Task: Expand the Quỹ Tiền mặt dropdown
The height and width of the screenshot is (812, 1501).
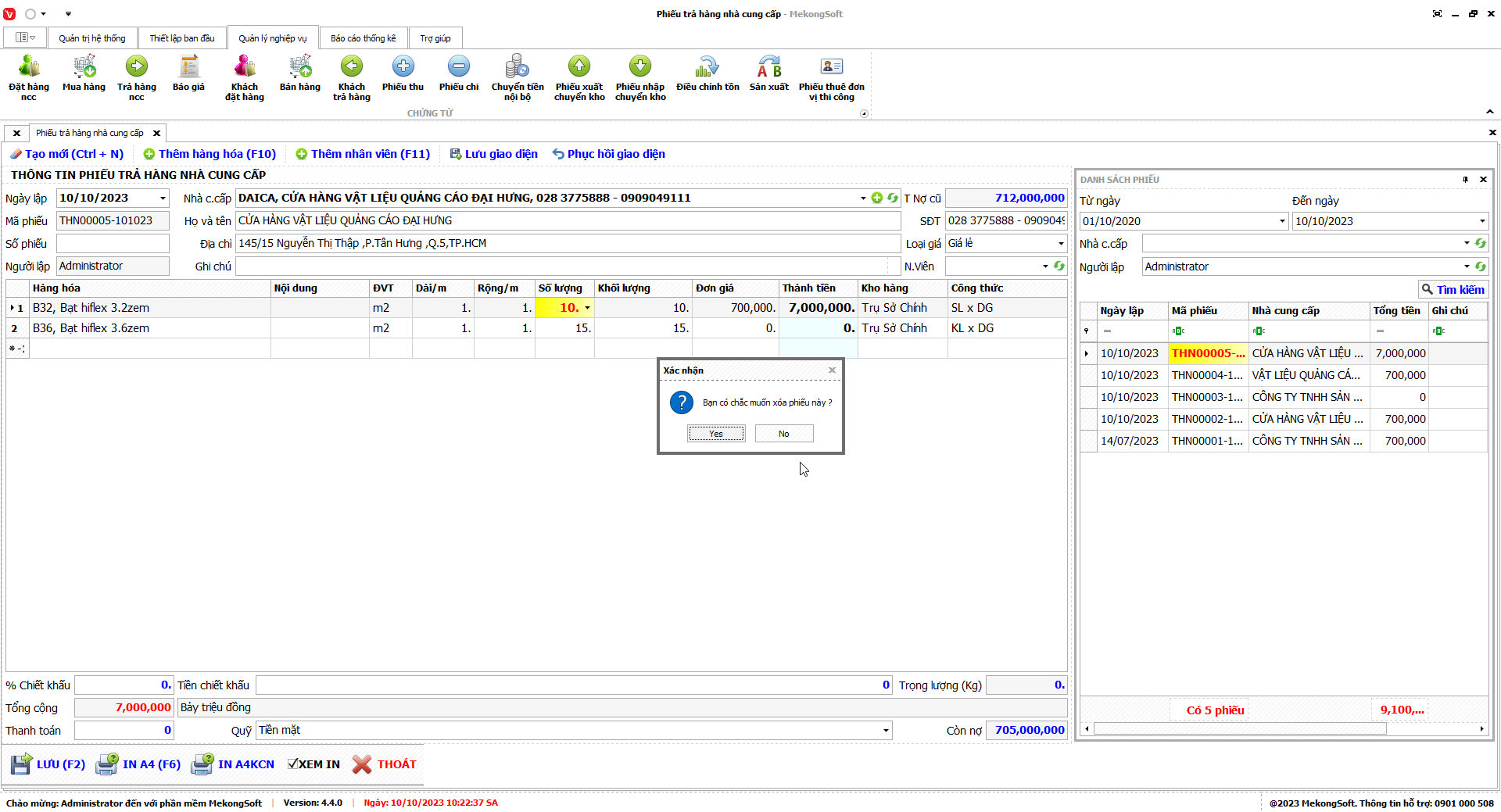Action: pyautogui.click(x=885, y=731)
